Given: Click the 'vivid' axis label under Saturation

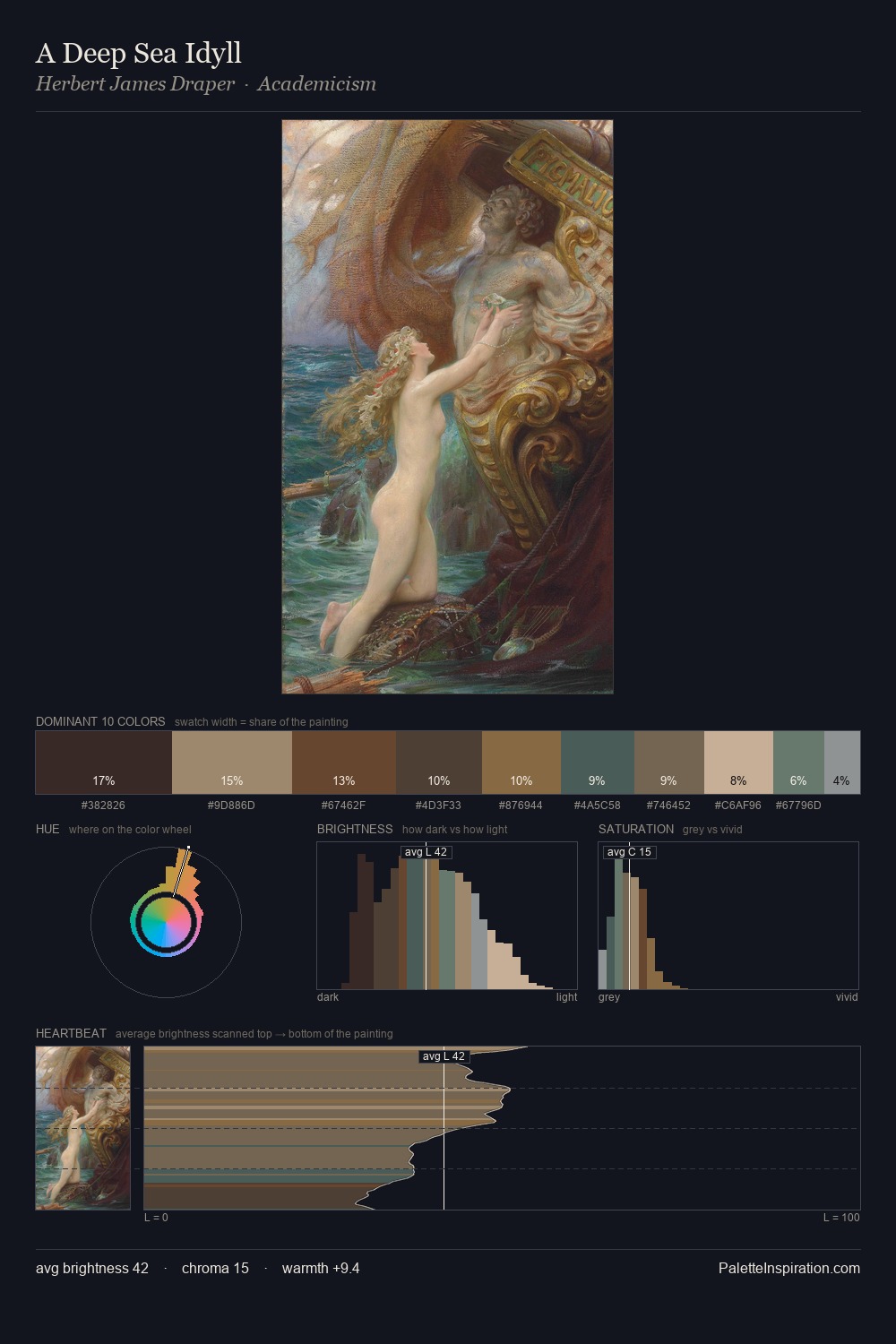Looking at the screenshot, I should 847,997.
